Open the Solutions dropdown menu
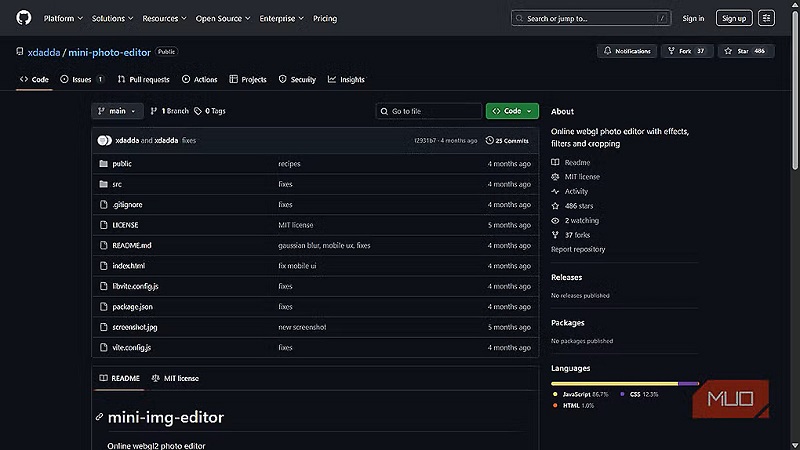 pyautogui.click(x=112, y=18)
